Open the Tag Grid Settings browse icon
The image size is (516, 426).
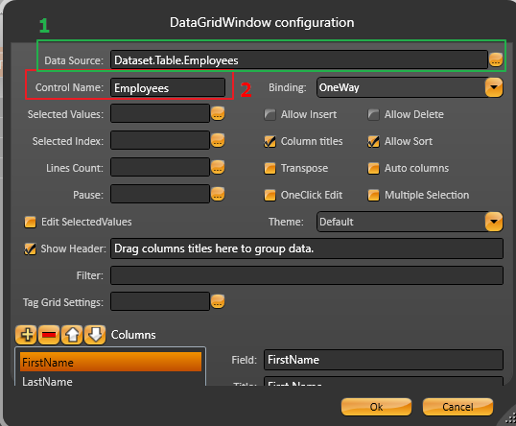(218, 302)
